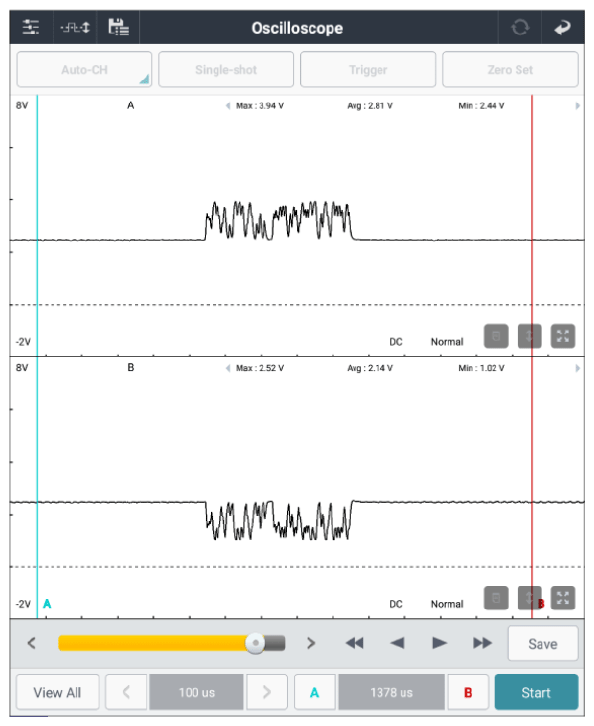Open the Auto-CH dropdown
594x726 pixels.
coord(84,69)
